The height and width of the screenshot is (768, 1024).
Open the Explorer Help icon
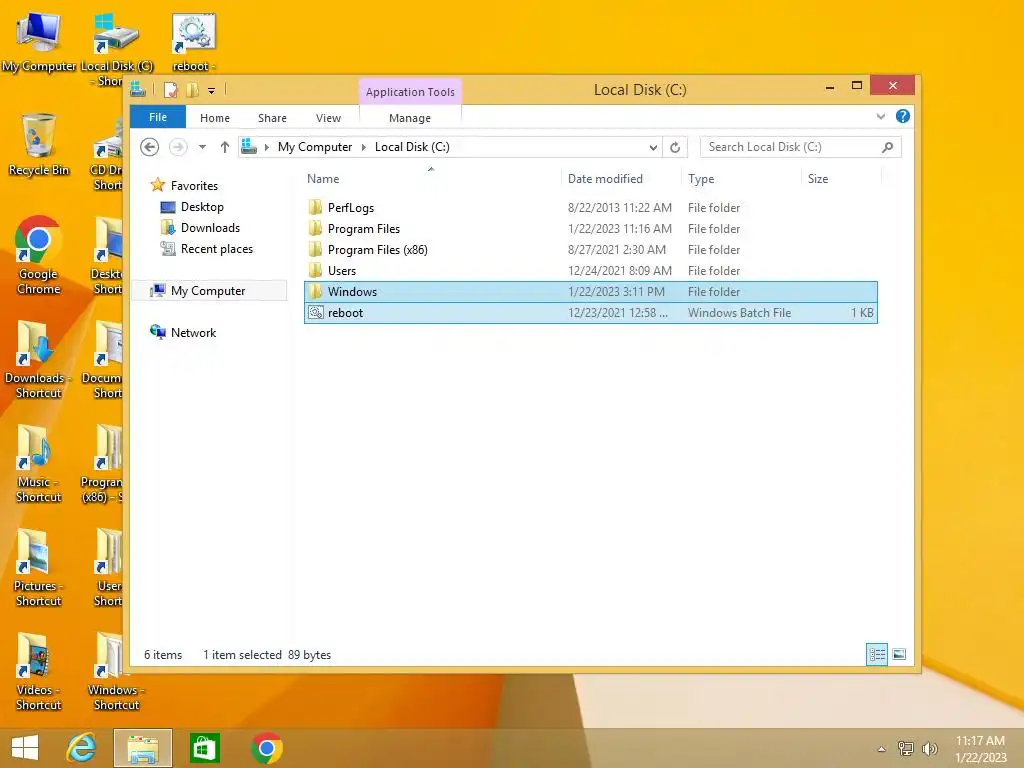pyautogui.click(x=903, y=116)
